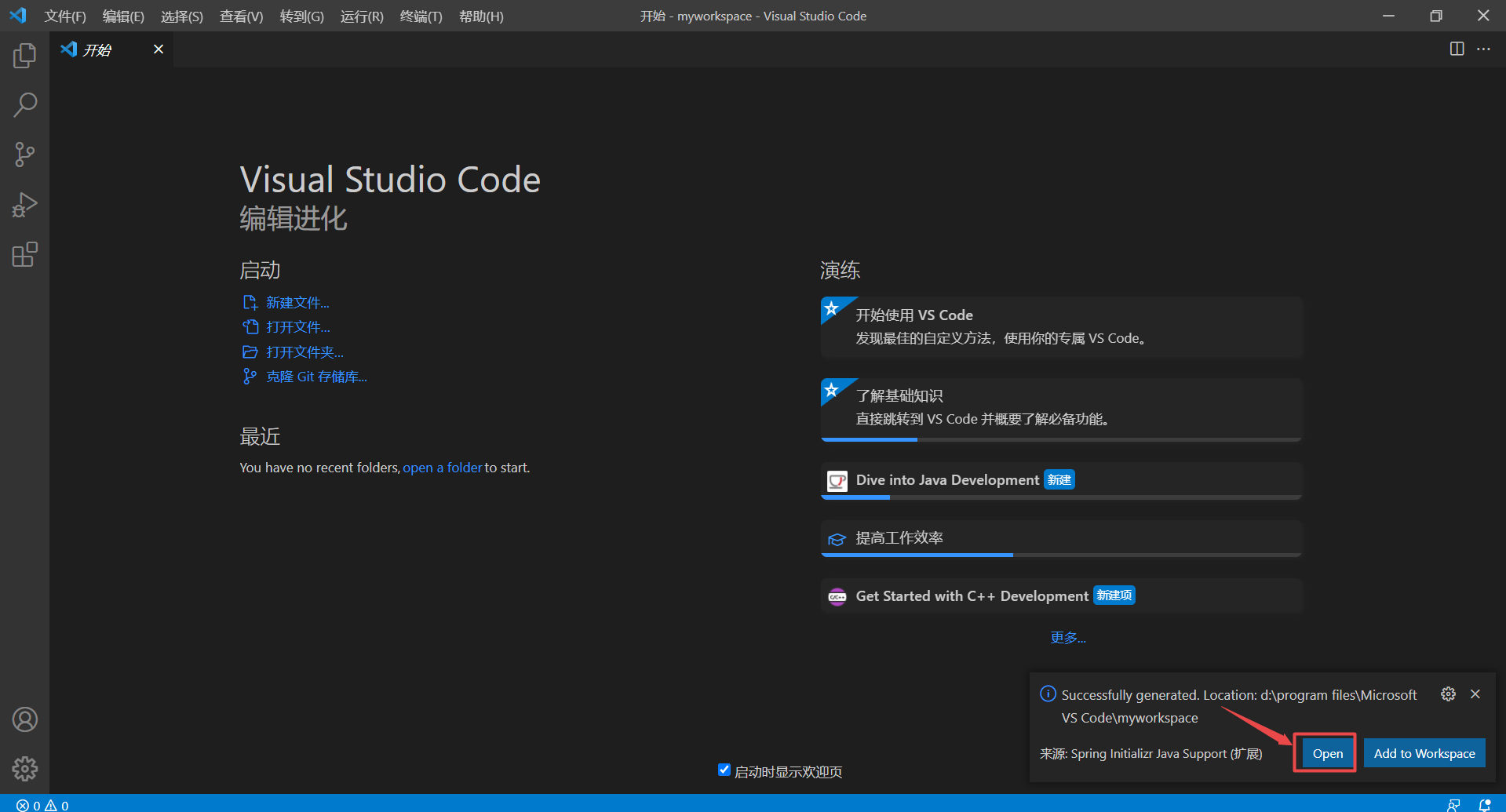Click the git branch icon beside 克隆 Git 存储库

click(x=250, y=377)
